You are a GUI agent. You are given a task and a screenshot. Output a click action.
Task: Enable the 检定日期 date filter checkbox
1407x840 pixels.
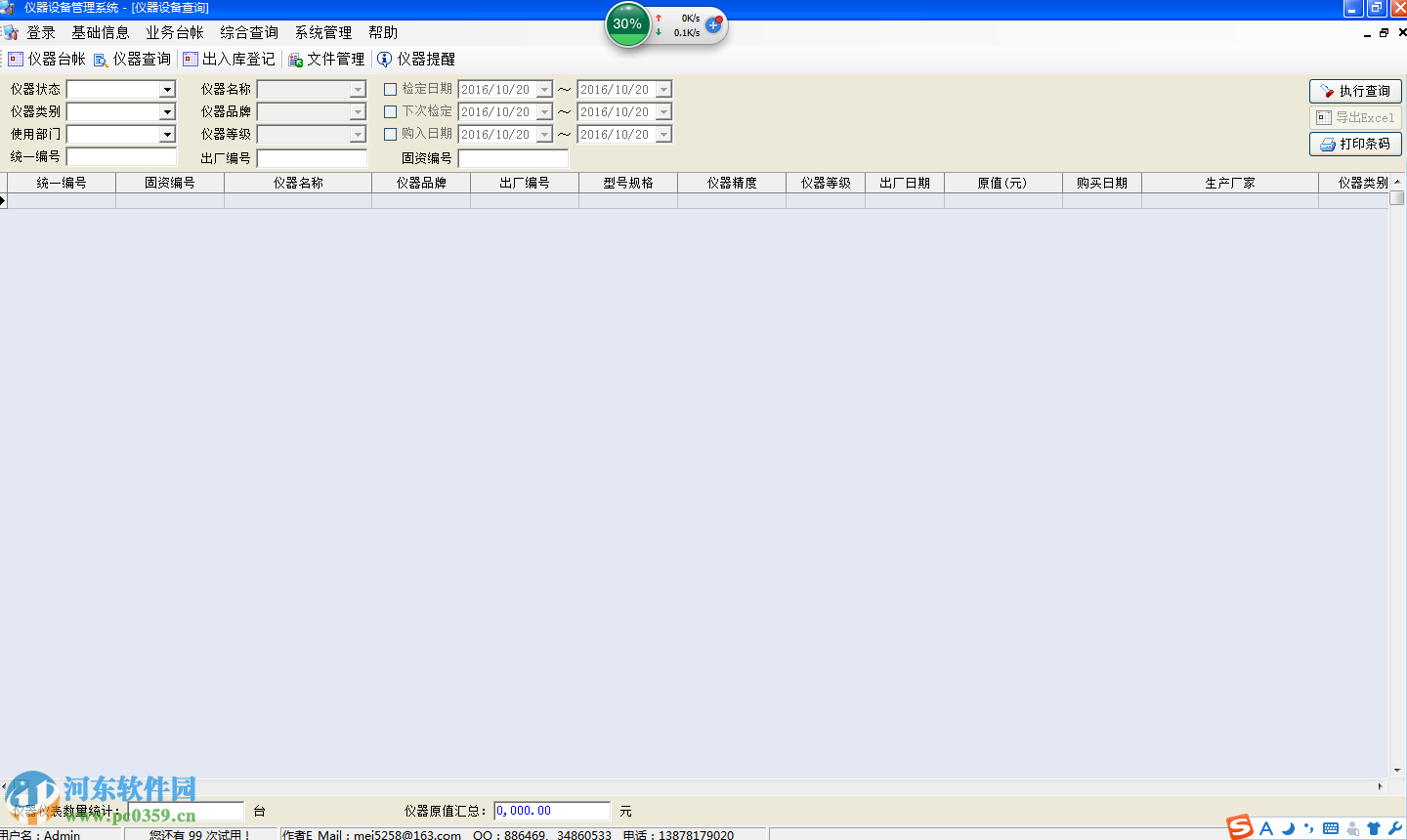point(391,88)
